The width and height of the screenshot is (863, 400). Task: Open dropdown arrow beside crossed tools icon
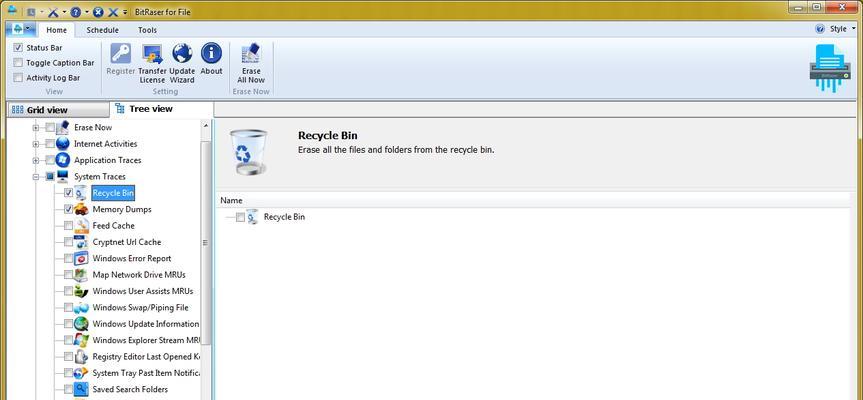[x=64, y=12]
